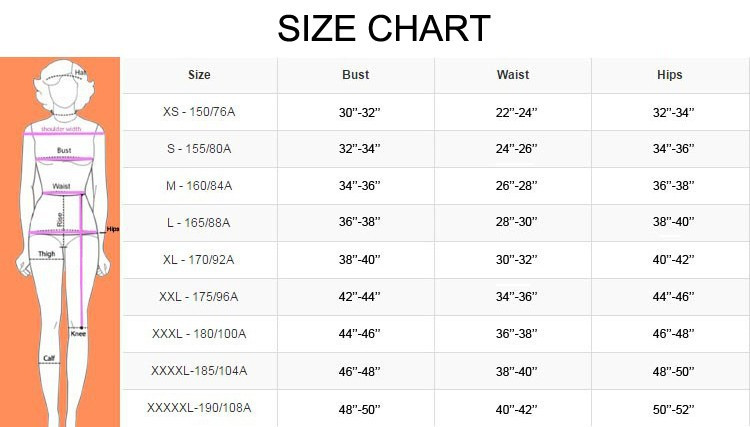
Task: Select the XL - 170/92A size label
Action: (x=199, y=260)
